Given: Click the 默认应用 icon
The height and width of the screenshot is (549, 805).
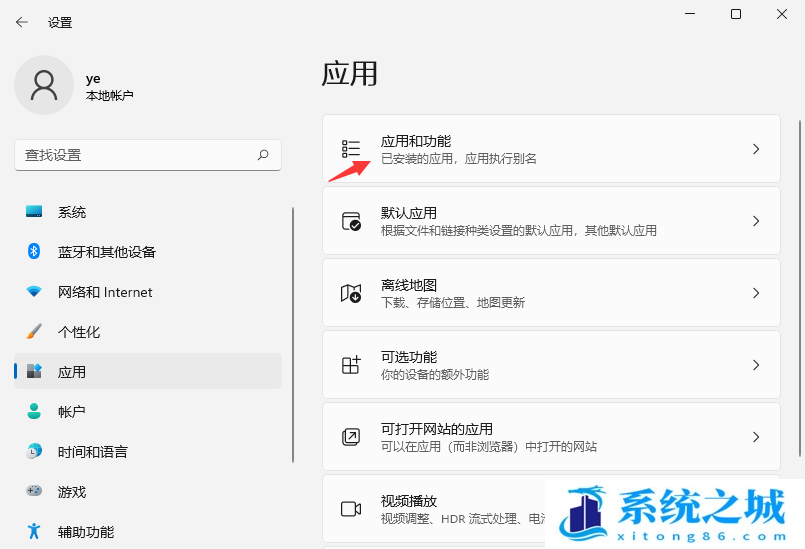Looking at the screenshot, I should pos(351,221).
